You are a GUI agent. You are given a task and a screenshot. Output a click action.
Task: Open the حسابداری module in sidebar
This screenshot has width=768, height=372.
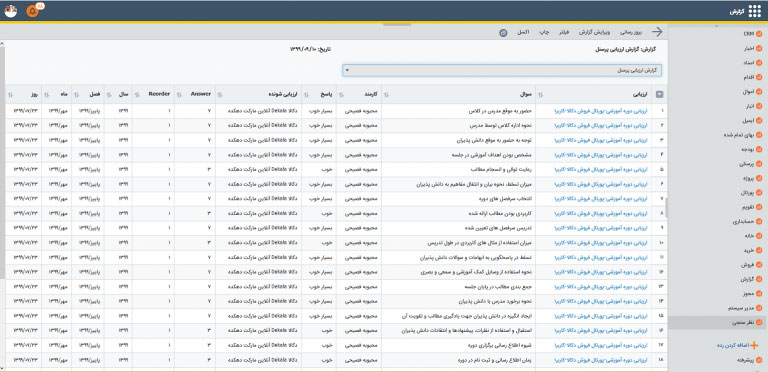[748, 221]
